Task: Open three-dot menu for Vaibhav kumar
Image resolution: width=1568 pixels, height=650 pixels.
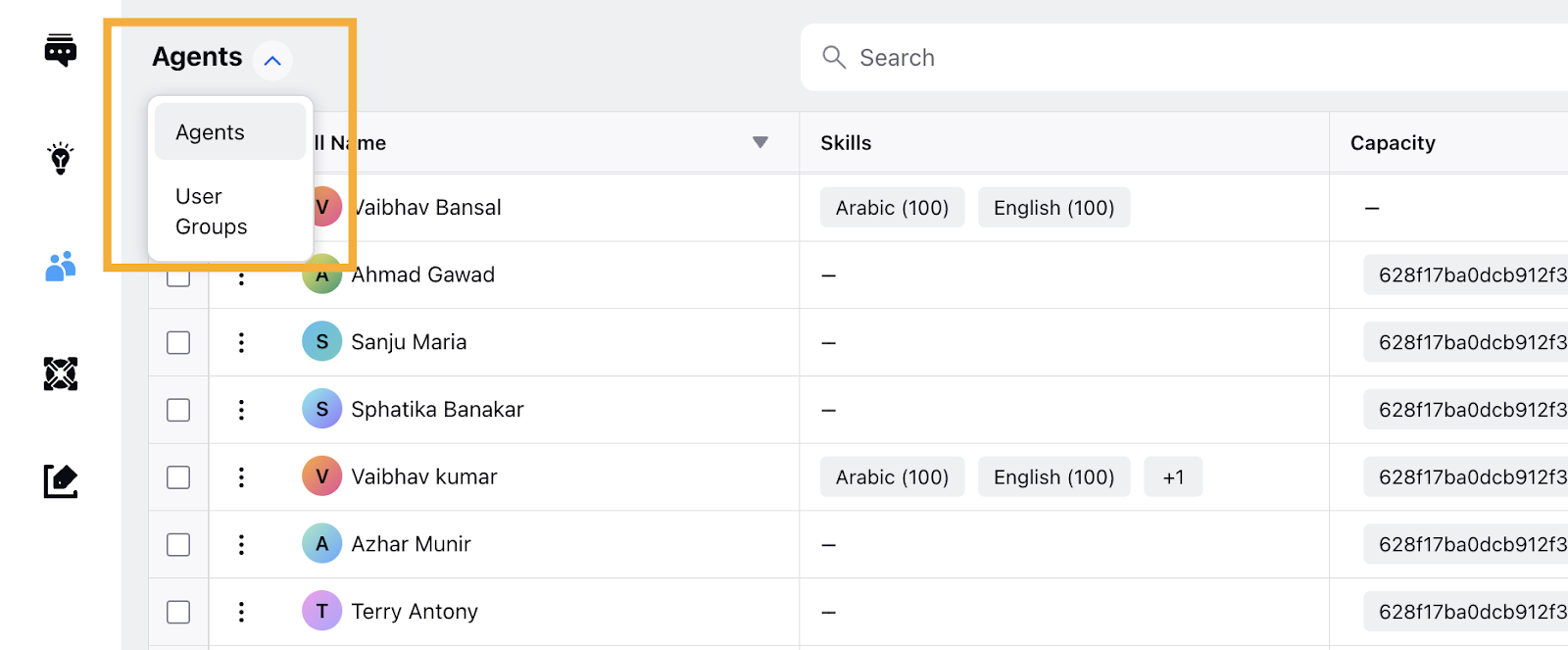Action: click(x=241, y=477)
